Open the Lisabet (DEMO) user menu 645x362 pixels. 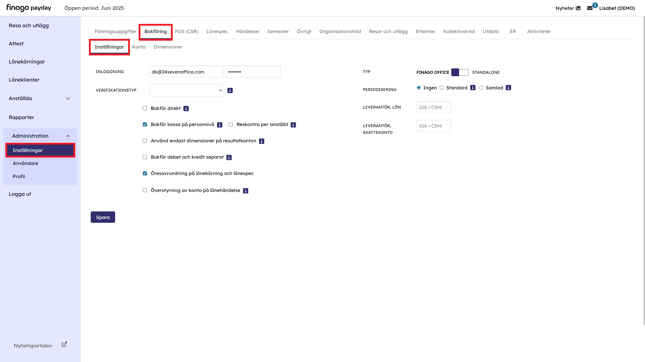pyautogui.click(x=617, y=8)
